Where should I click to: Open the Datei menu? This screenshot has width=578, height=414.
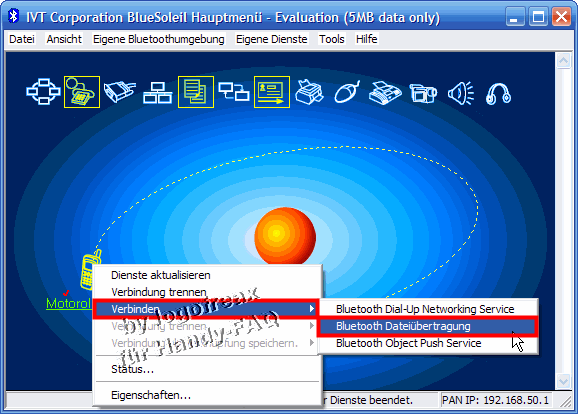click(x=22, y=39)
